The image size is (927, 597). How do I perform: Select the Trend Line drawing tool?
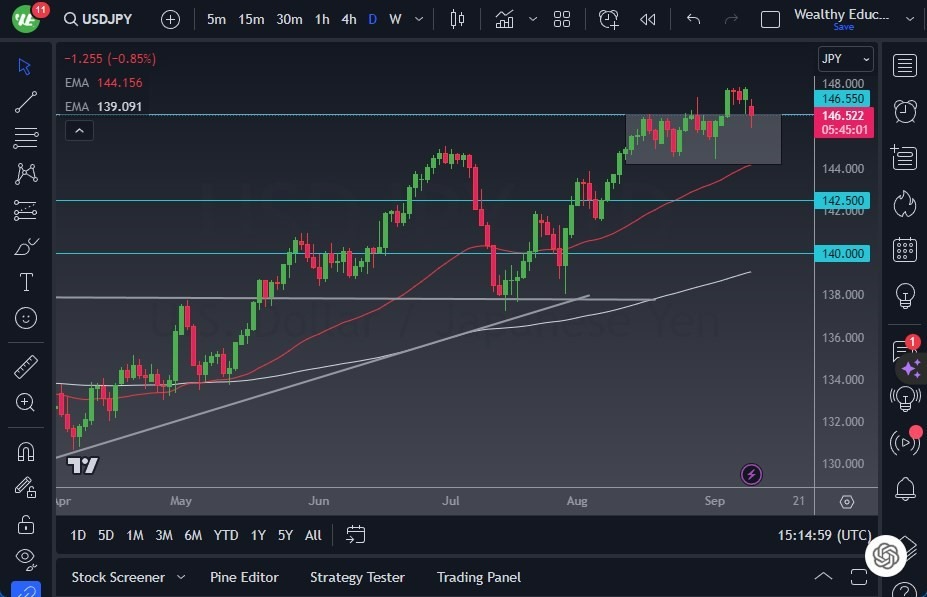coord(25,101)
